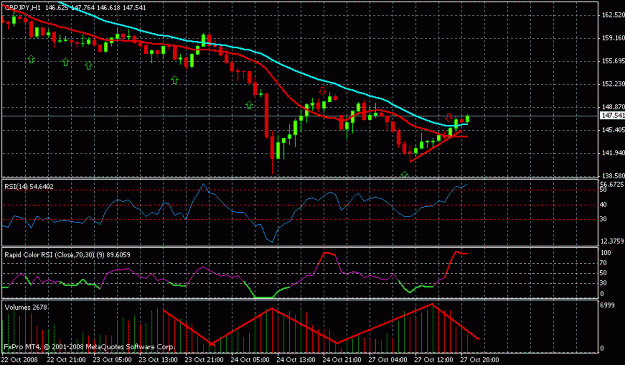Click the 23 Oct 05:00 time label

click(112, 359)
